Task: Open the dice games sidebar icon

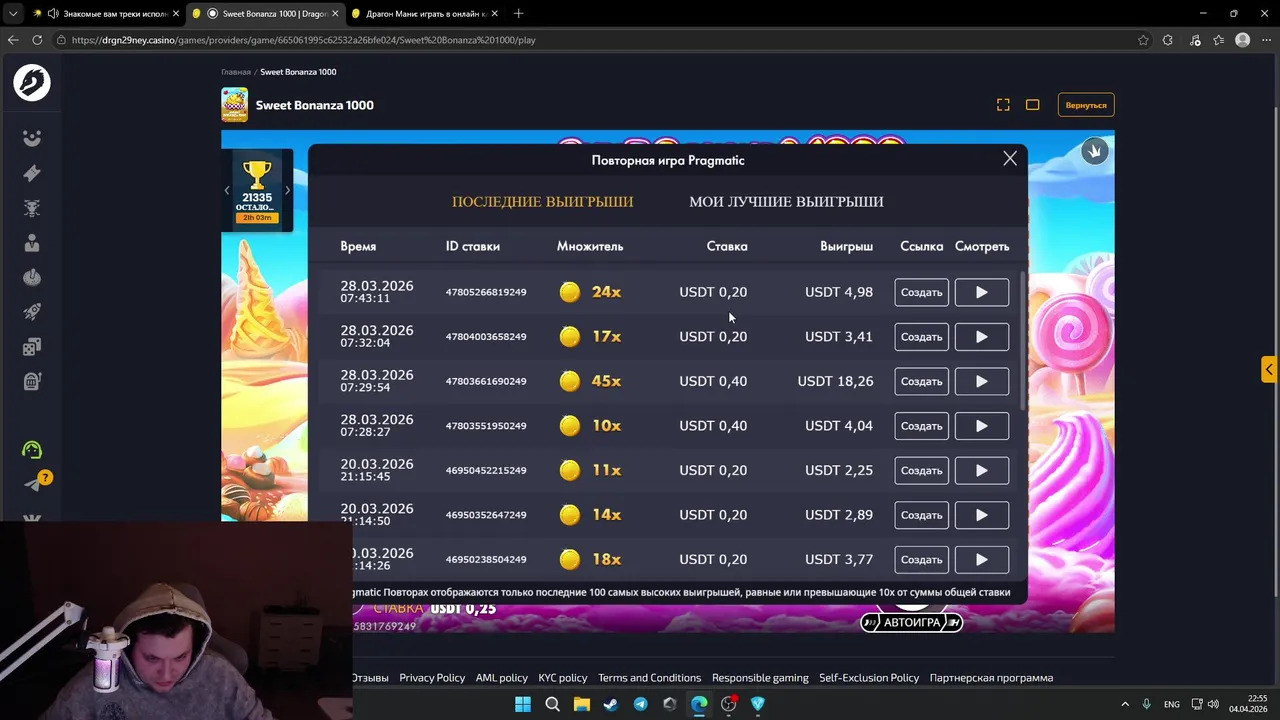Action: click(32, 347)
